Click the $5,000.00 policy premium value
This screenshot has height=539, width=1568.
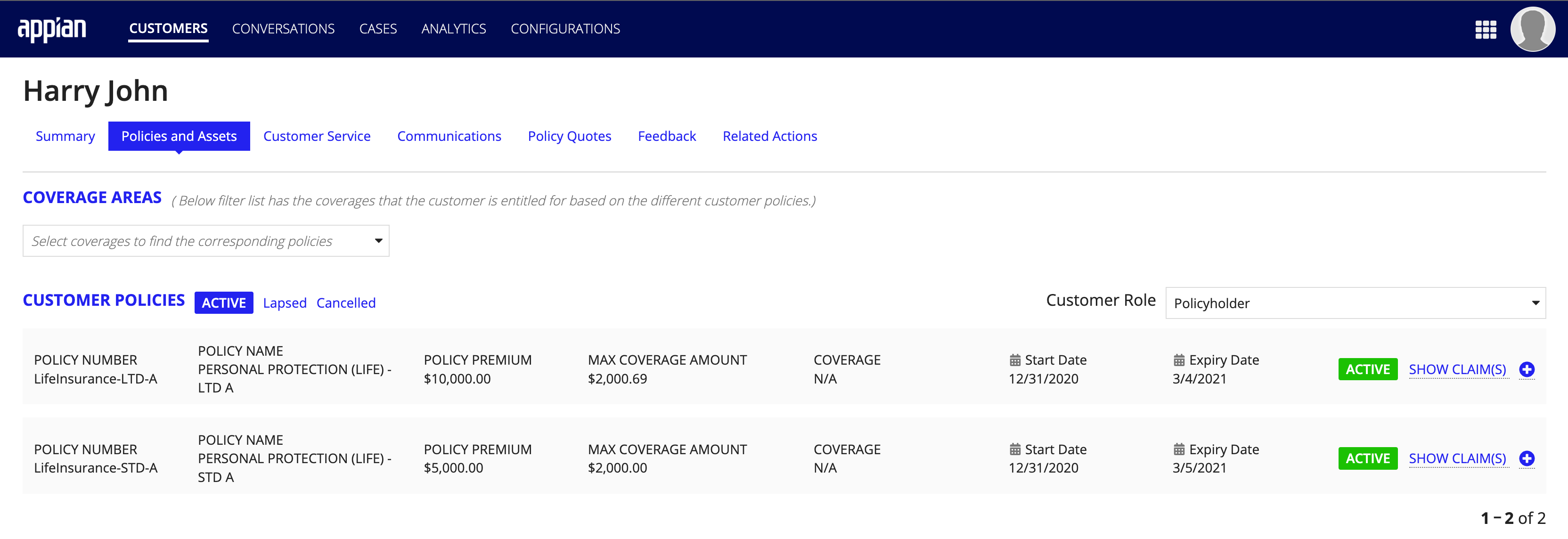tap(453, 468)
